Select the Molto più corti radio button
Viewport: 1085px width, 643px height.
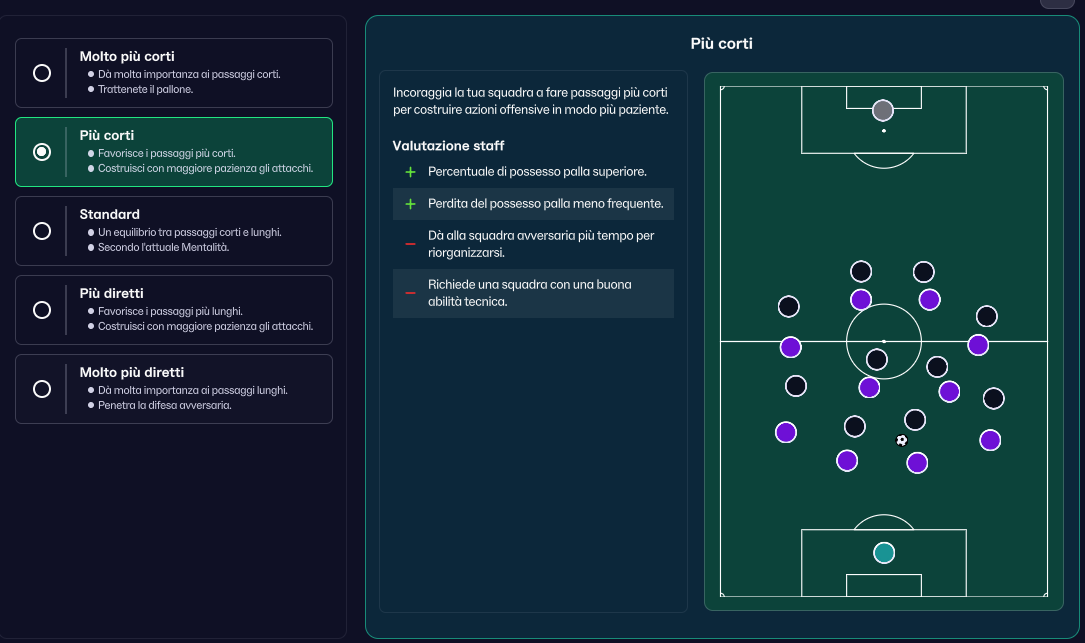point(42,73)
